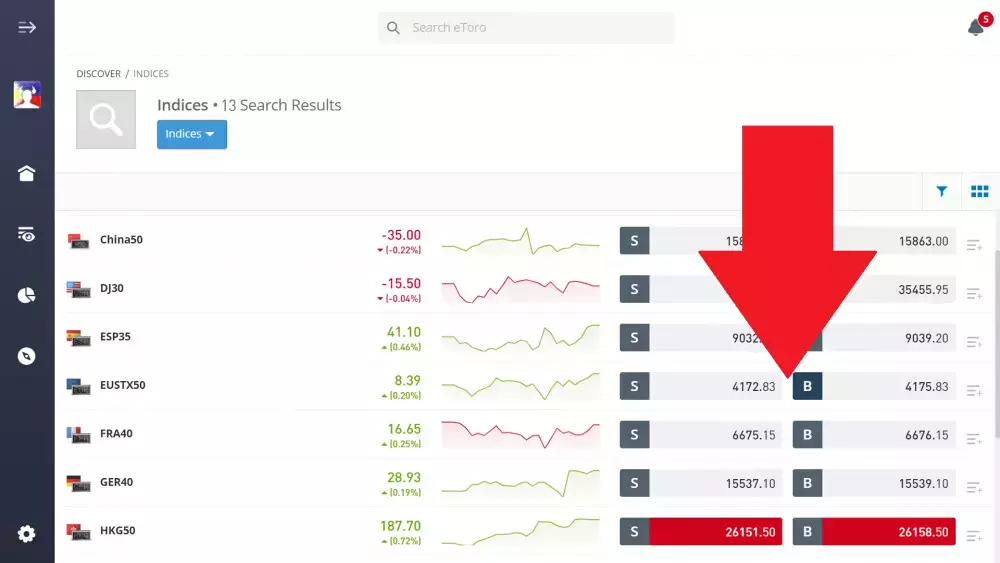Click the Indices search thumbnail image
The height and width of the screenshot is (563, 1000).
click(106, 119)
